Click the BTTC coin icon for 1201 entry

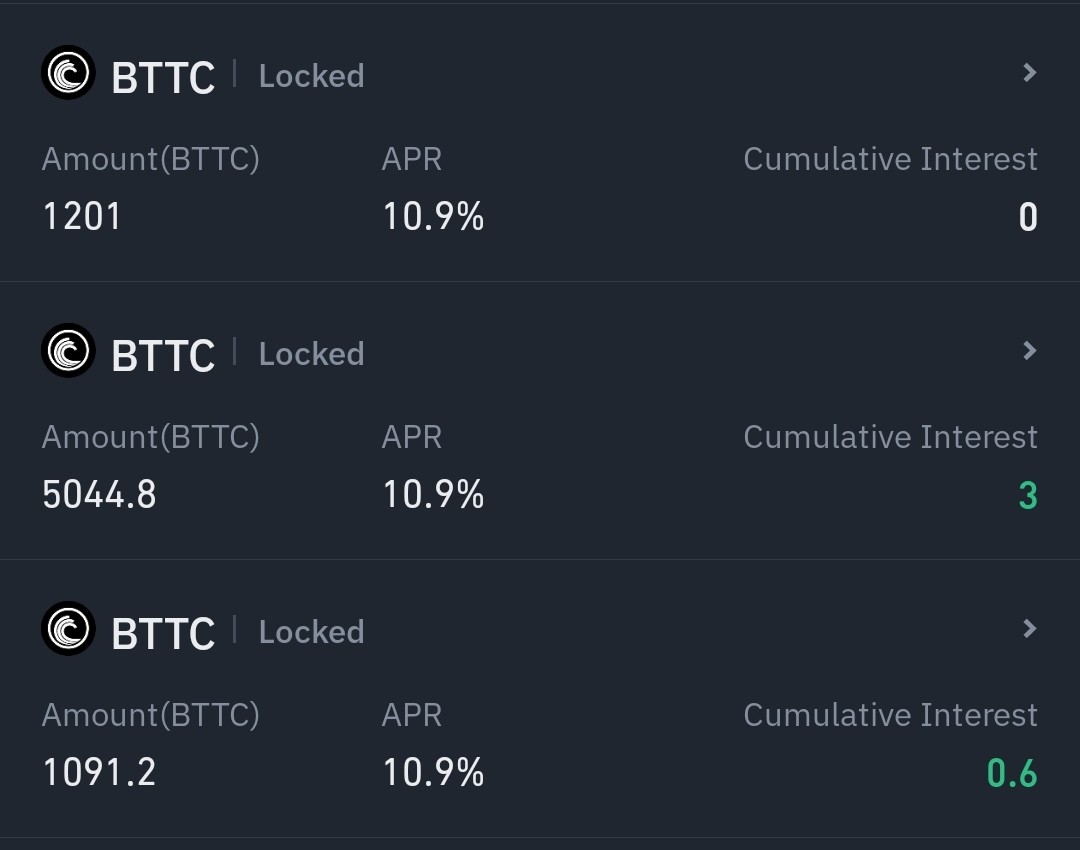[x=68, y=73]
